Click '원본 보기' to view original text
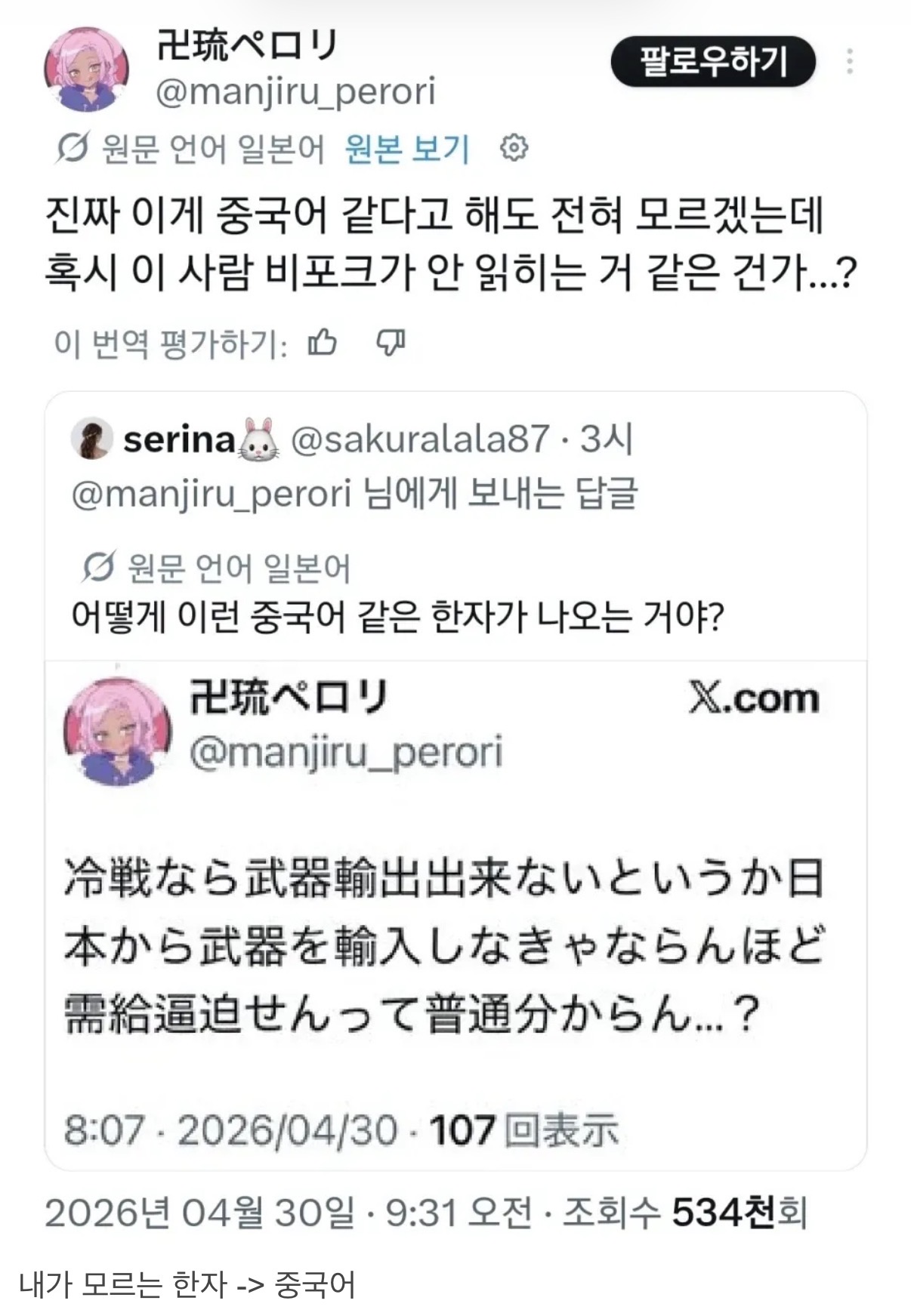The height and width of the screenshot is (1316, 911). coord(407,149)
